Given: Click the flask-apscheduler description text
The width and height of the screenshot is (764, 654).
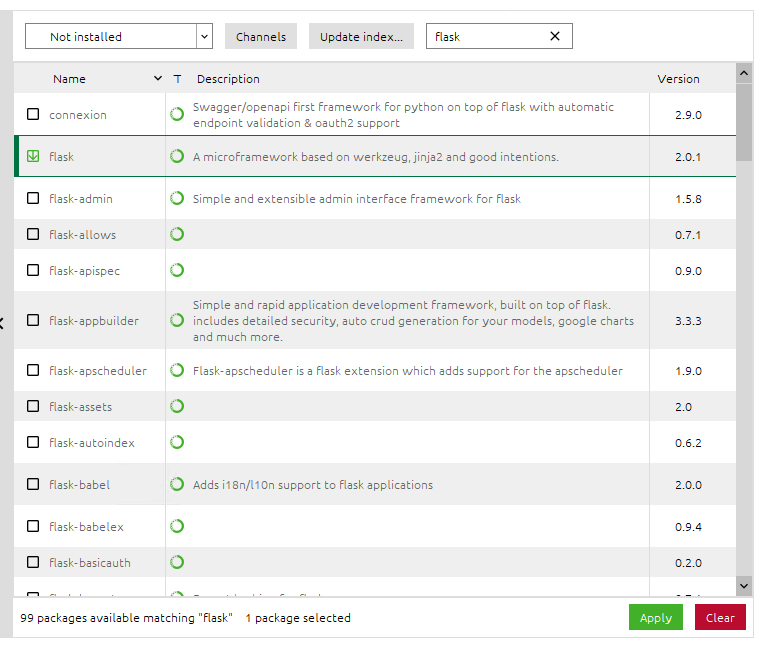Looking at the screenshot, I should point(408,371).
